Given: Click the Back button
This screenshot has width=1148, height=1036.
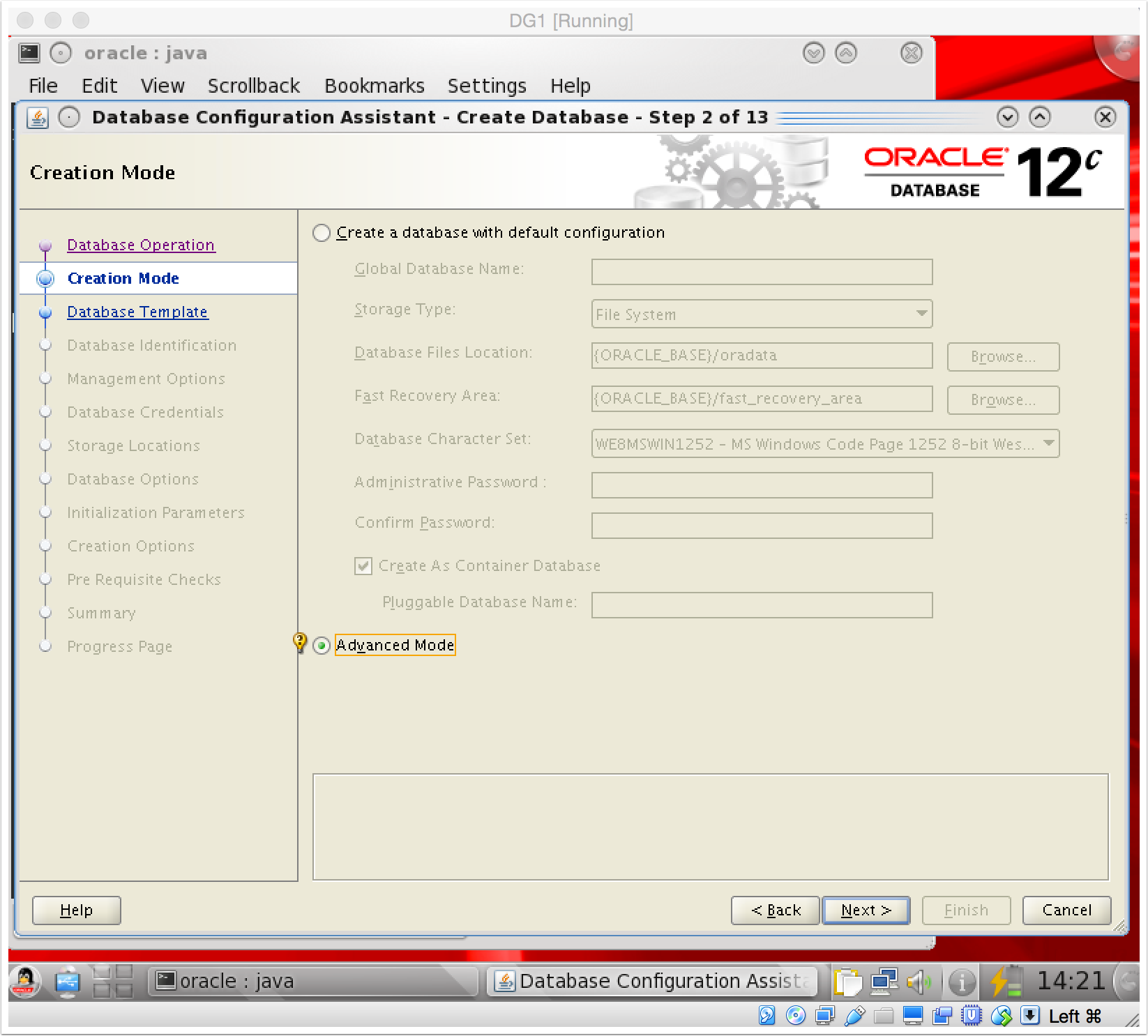Looking at the screenshot, I should click(x=776, y=911).
